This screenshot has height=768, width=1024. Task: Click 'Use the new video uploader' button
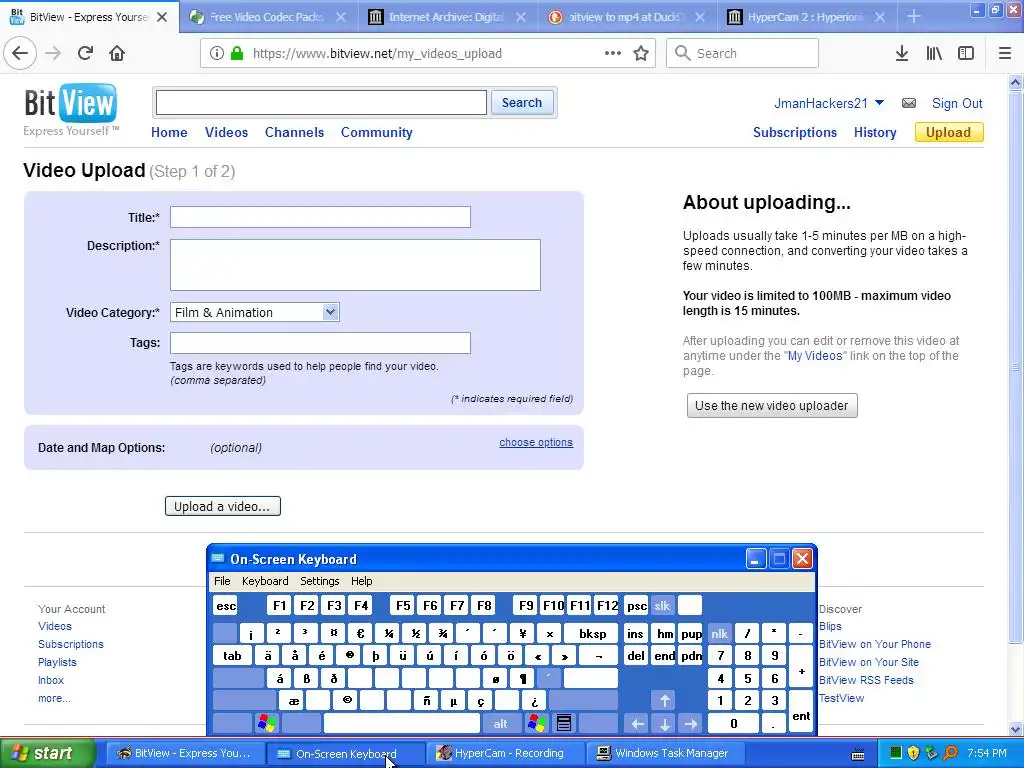771,406
